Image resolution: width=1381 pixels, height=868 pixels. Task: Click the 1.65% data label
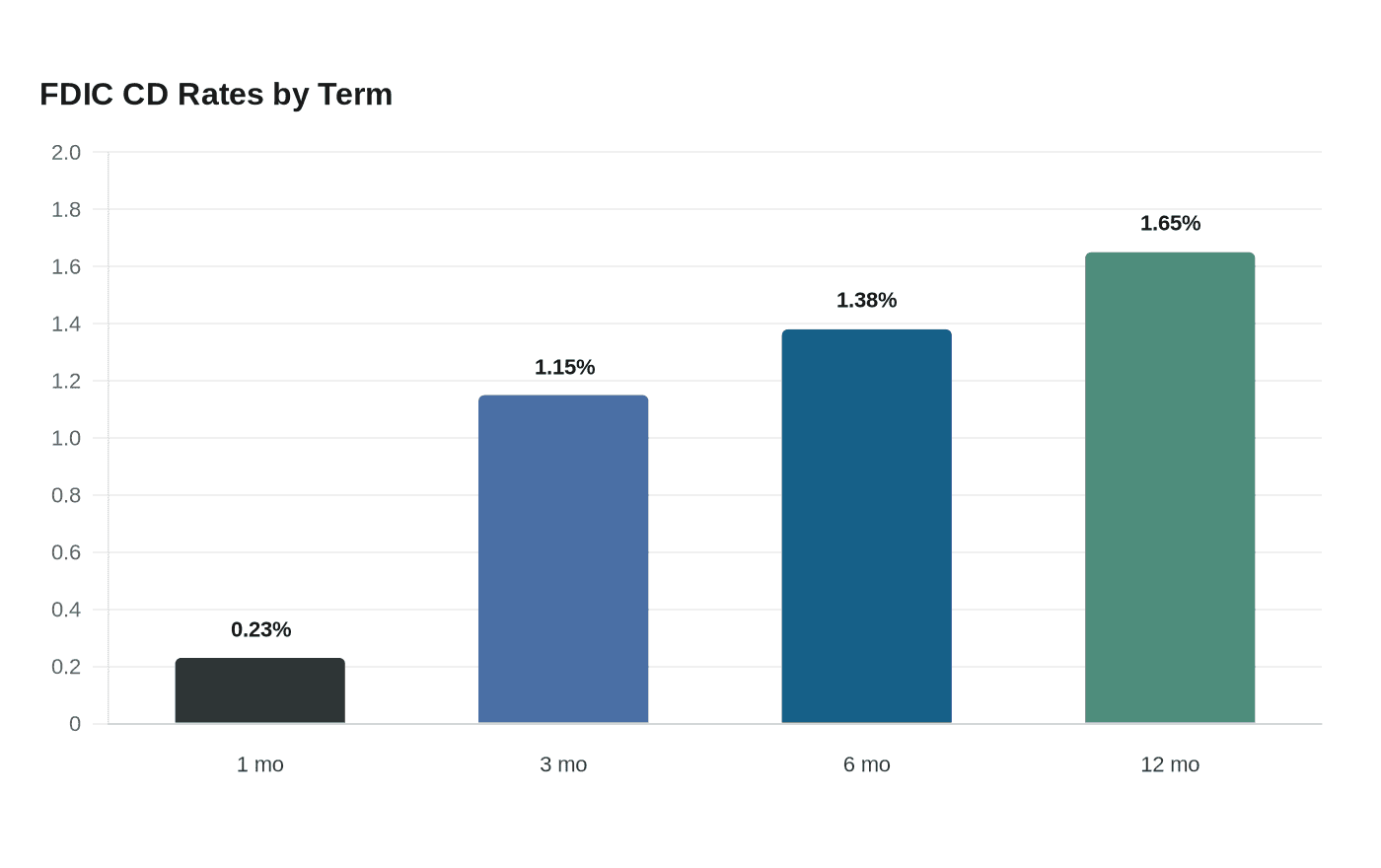(x=1170, y=223)
